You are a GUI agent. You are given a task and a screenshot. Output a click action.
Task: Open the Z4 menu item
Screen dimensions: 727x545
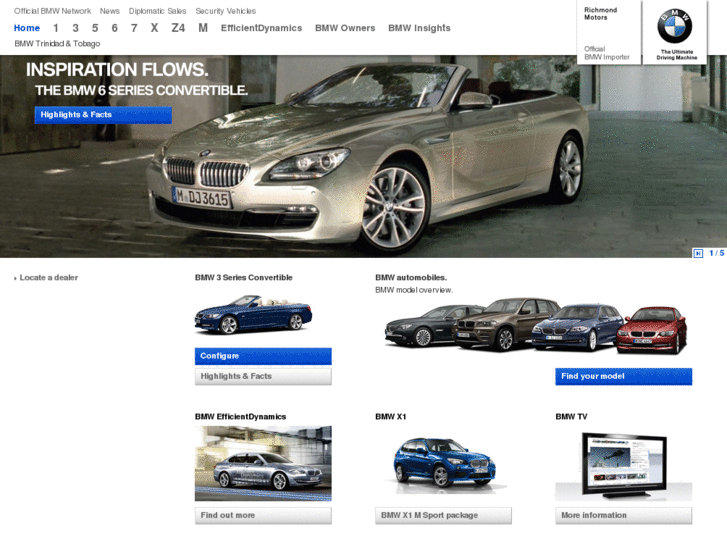click(178, 28)
